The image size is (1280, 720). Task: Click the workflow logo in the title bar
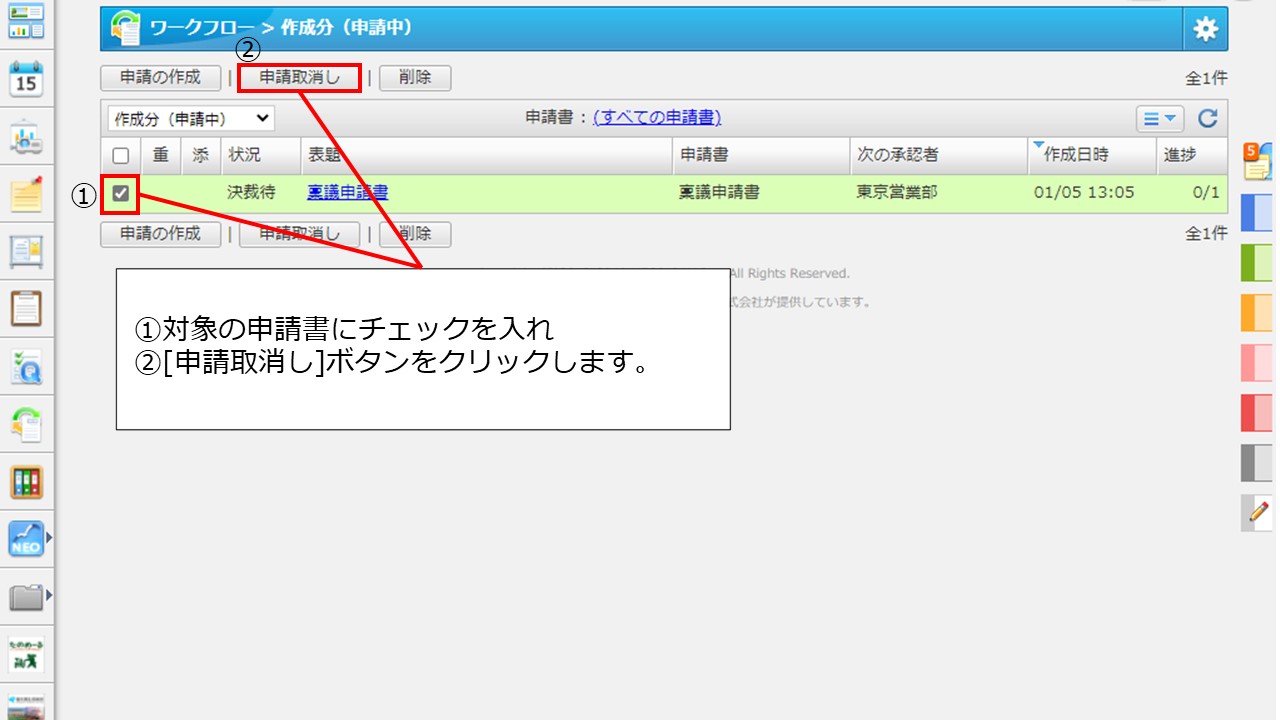(126, 28)
